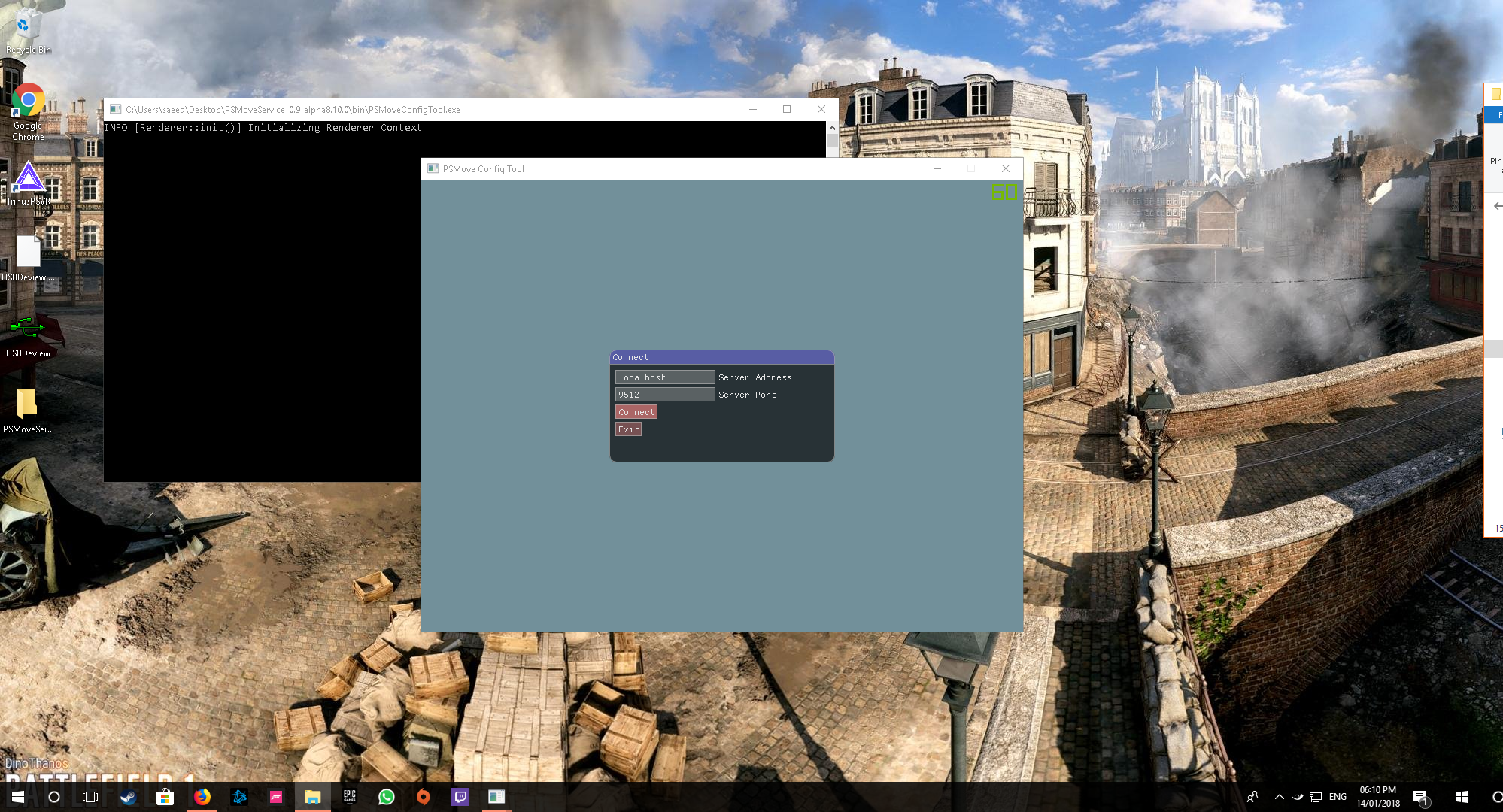Open Origin from the taskbar
This screenshot has height=812, width=1503.
point(424,797)
